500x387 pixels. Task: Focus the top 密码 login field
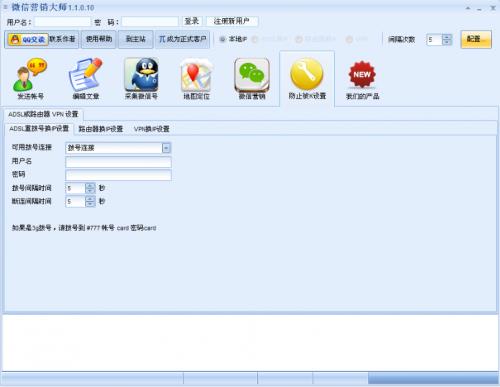150,22
